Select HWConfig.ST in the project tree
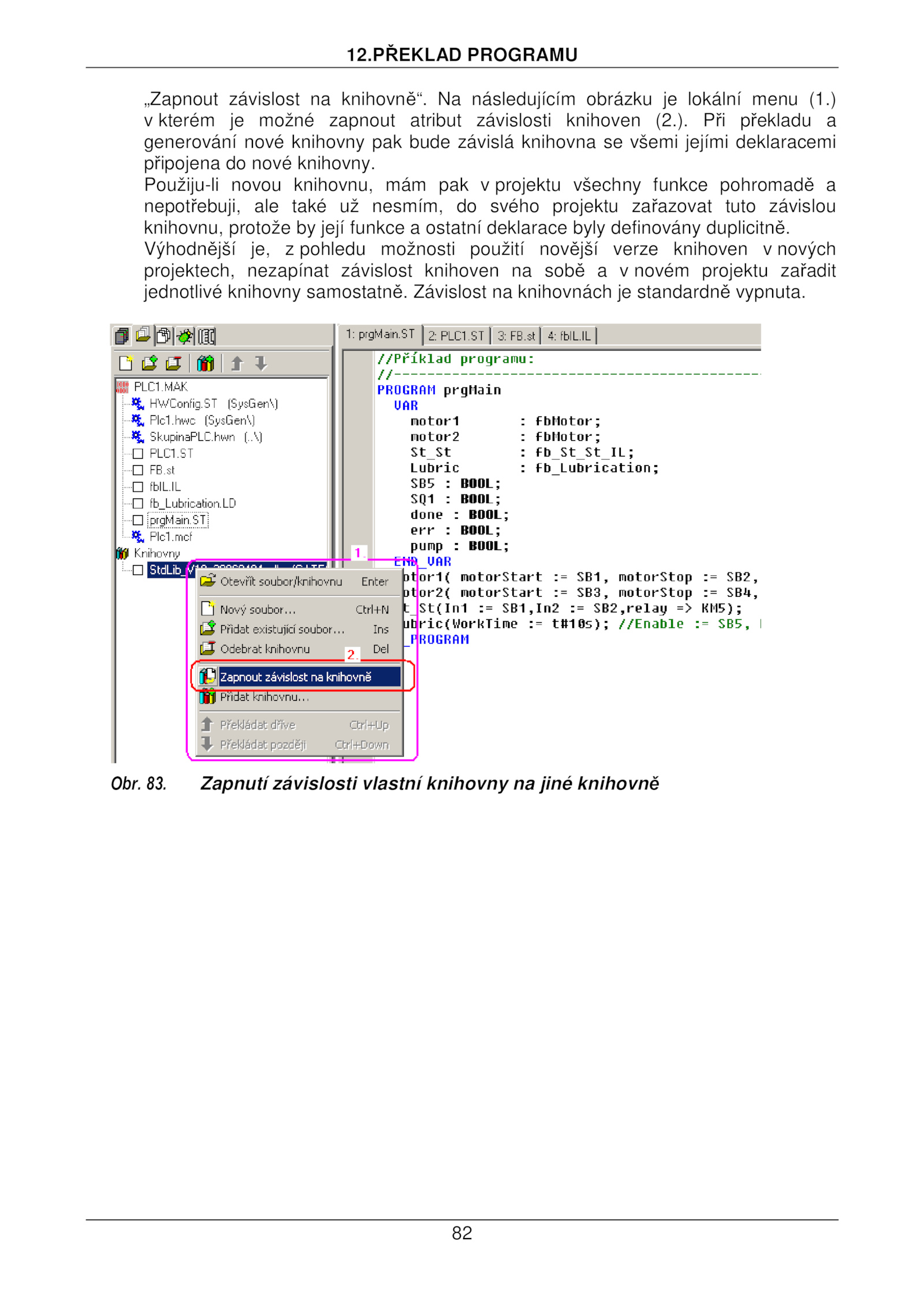This screenshot has width=924, height=1308. click(x=214, y=403)
